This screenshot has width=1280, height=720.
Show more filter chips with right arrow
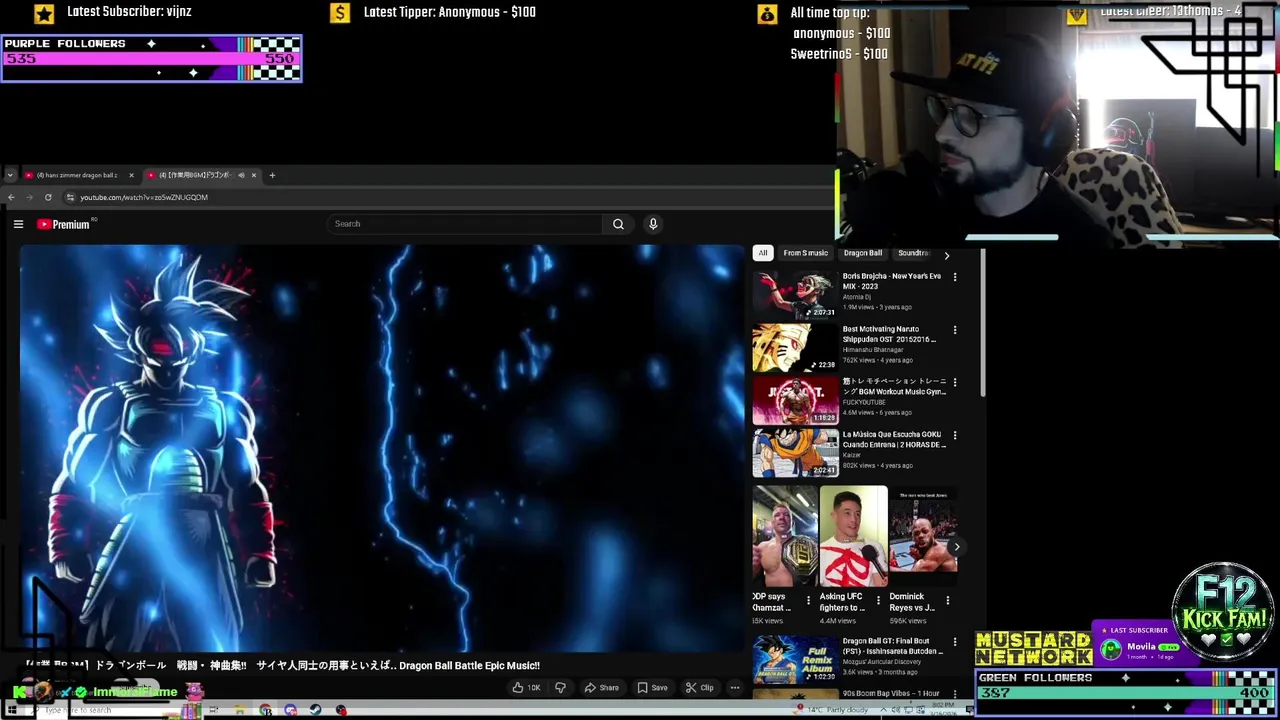[947, 255]
